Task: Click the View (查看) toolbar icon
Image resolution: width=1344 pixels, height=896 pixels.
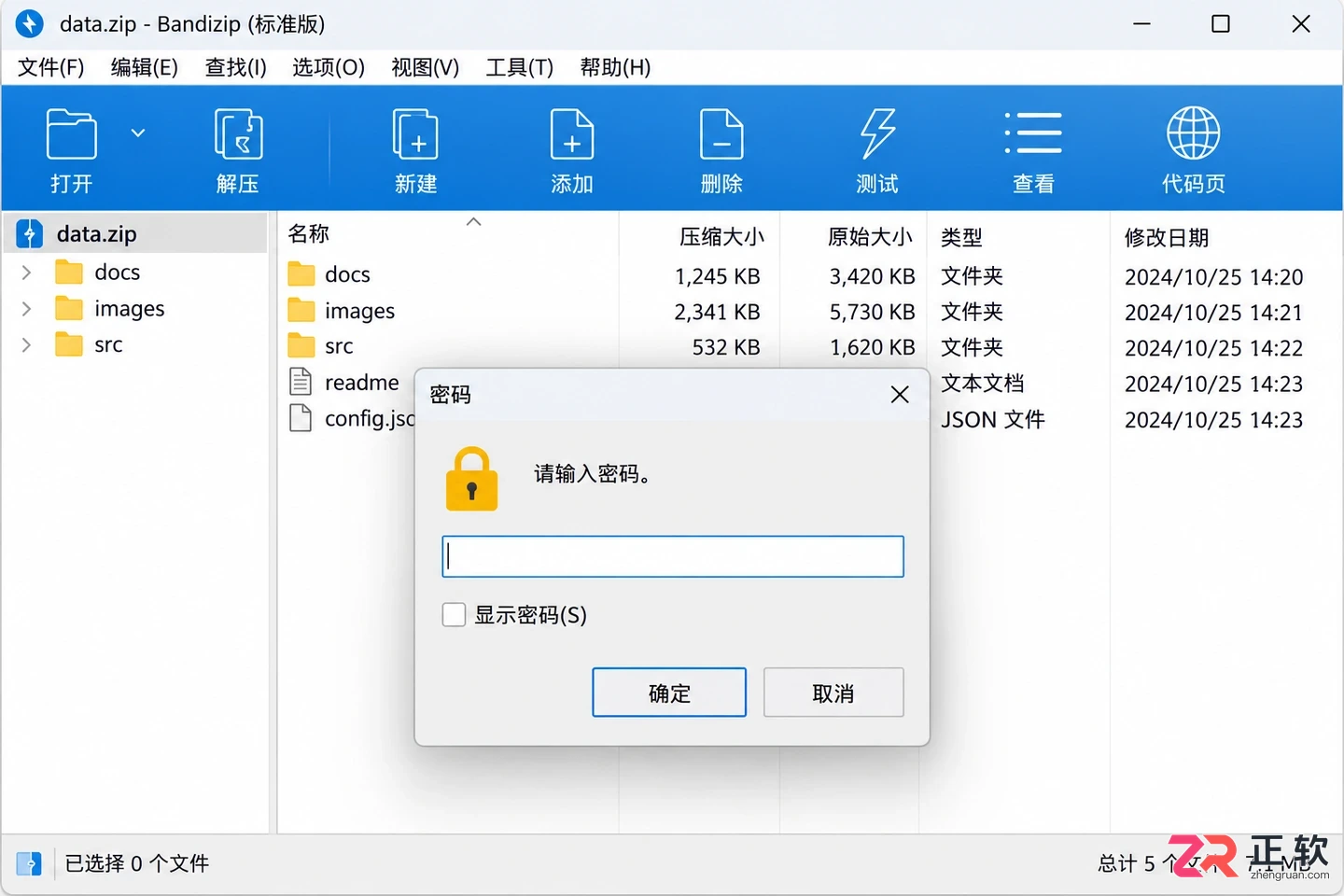Action: click(1033, 133)
